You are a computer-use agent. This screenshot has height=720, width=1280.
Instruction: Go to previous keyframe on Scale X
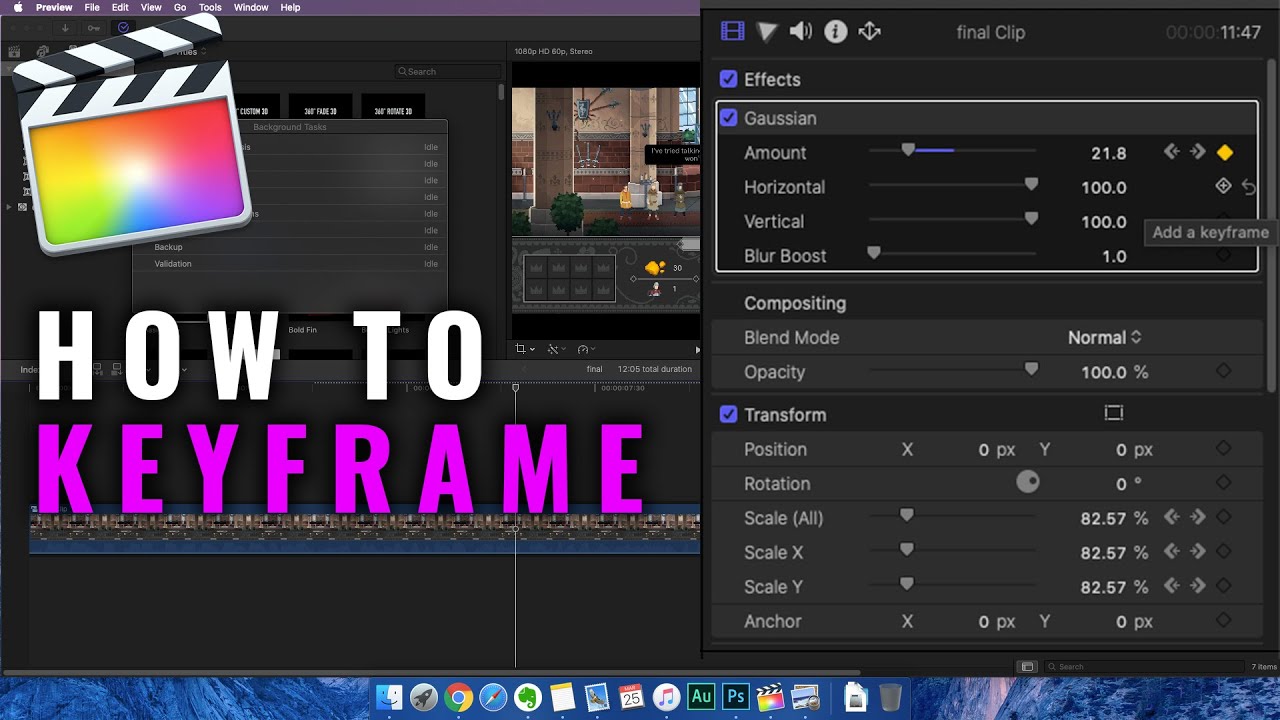point(1172,552)
